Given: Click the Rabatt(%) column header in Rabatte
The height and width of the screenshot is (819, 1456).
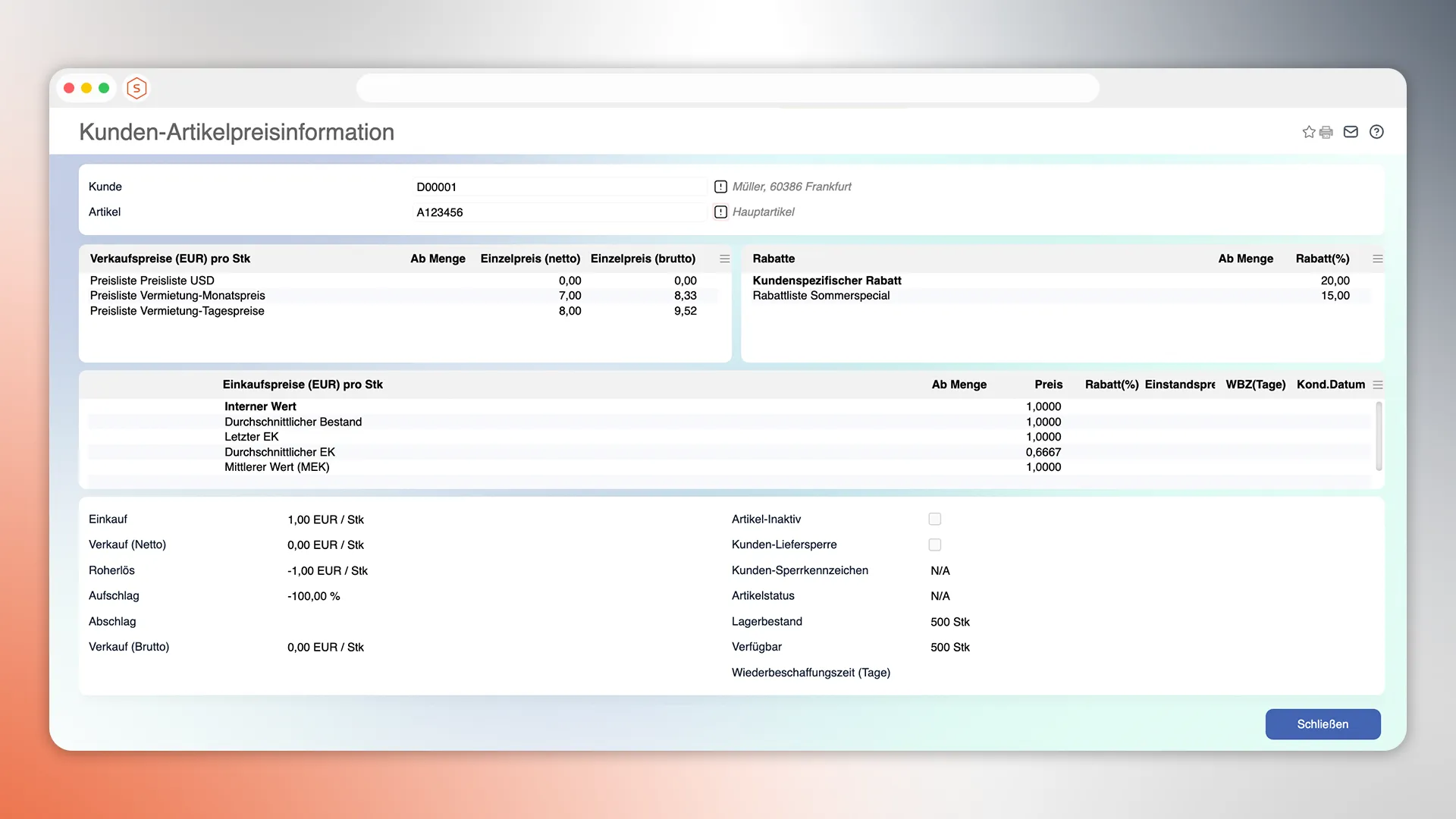Looking at the screenshot, I should coord(1322,259).
